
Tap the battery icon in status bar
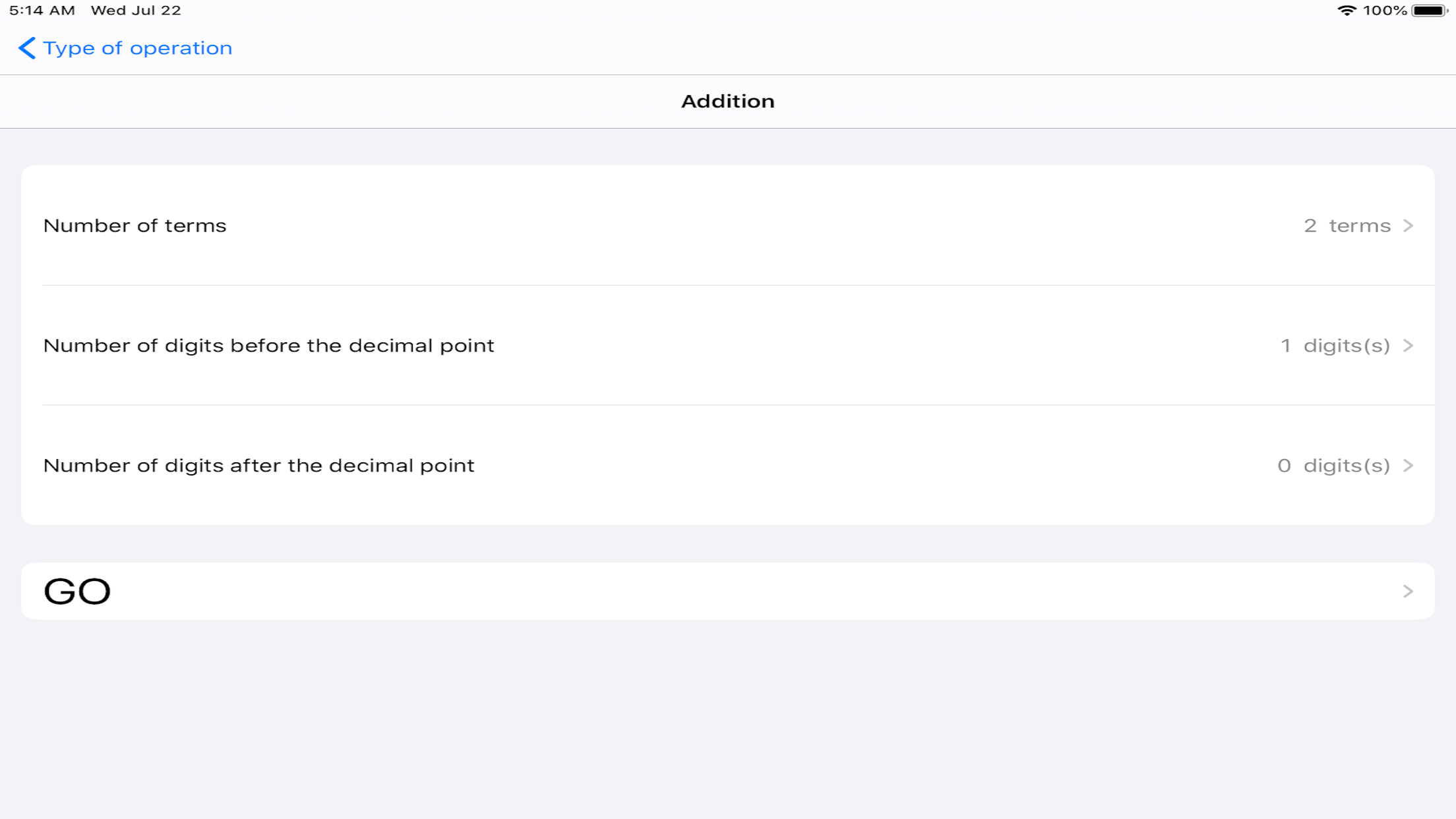click(x=1428, y=11)
